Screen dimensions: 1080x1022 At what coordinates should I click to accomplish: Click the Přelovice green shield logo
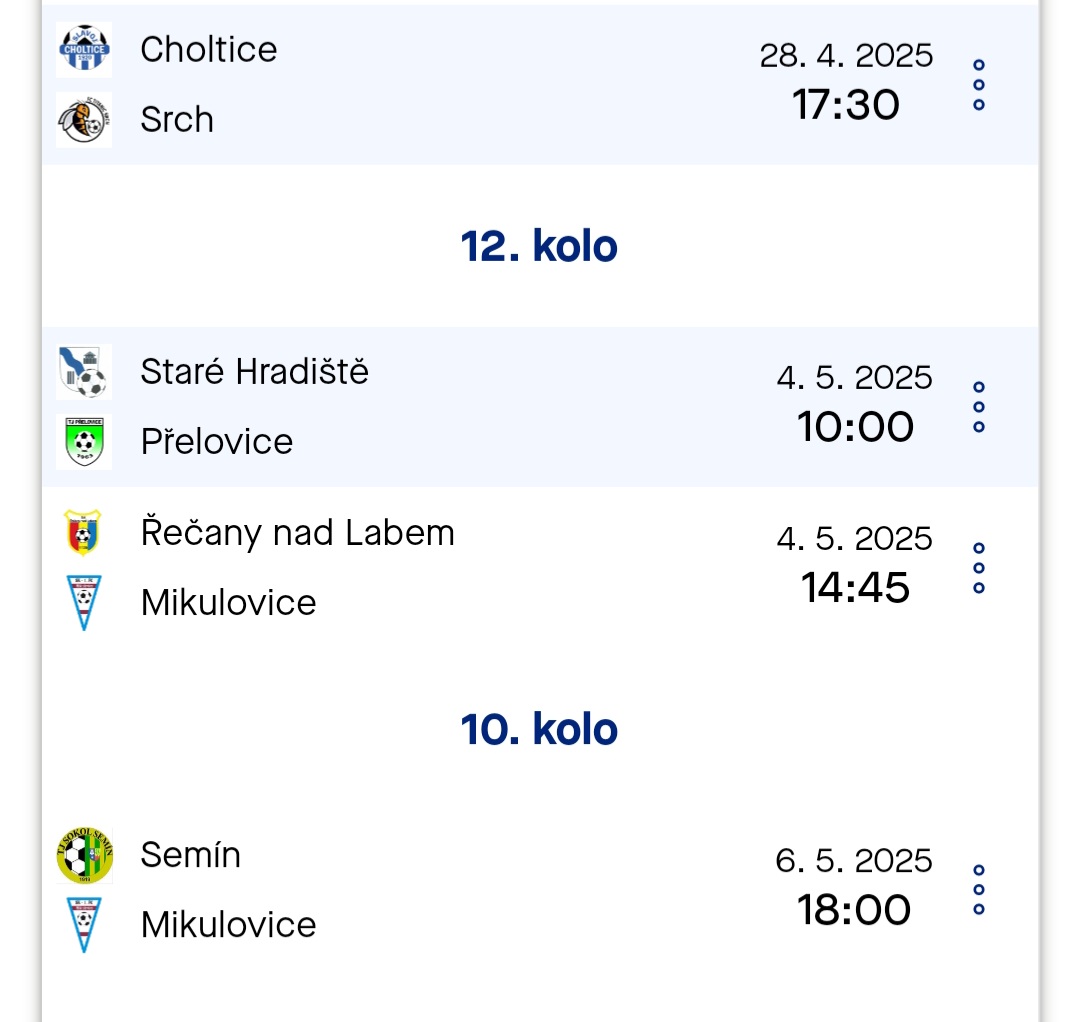pos(84,441)
